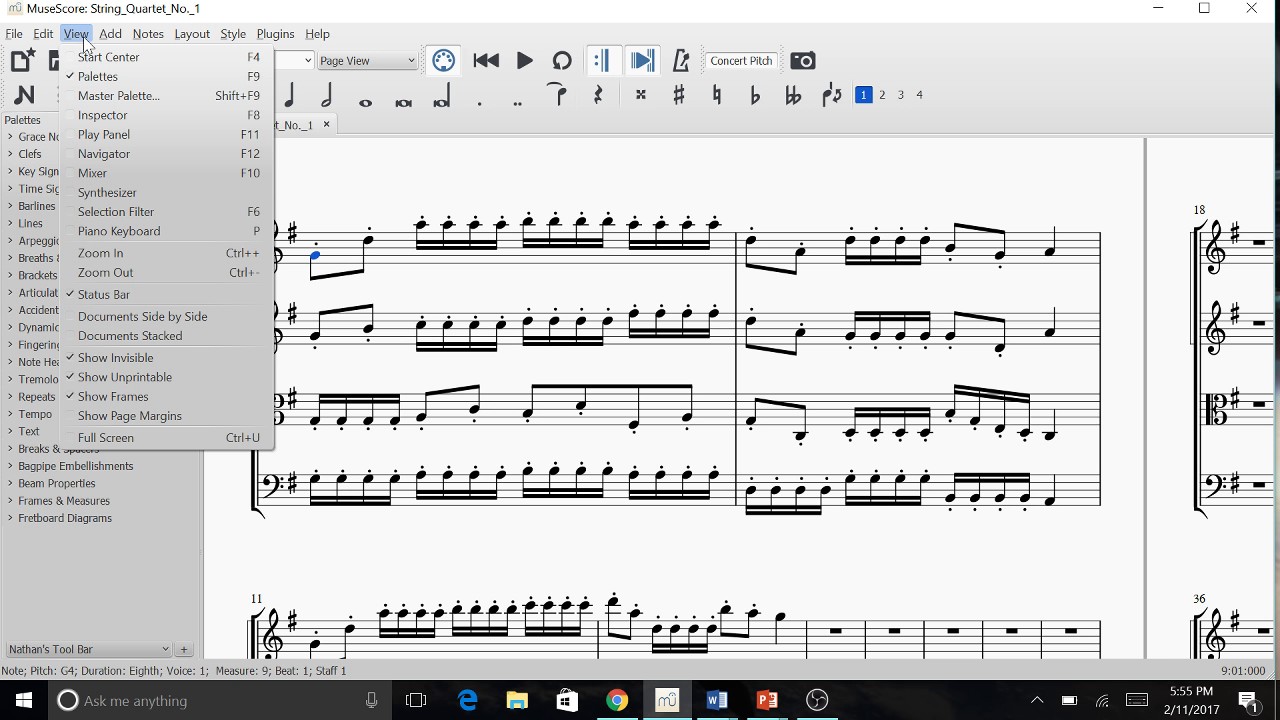The image size is (1280, 720).
Task: Select whole note duration
Action: pyautogui.click(x=365, y=102)
